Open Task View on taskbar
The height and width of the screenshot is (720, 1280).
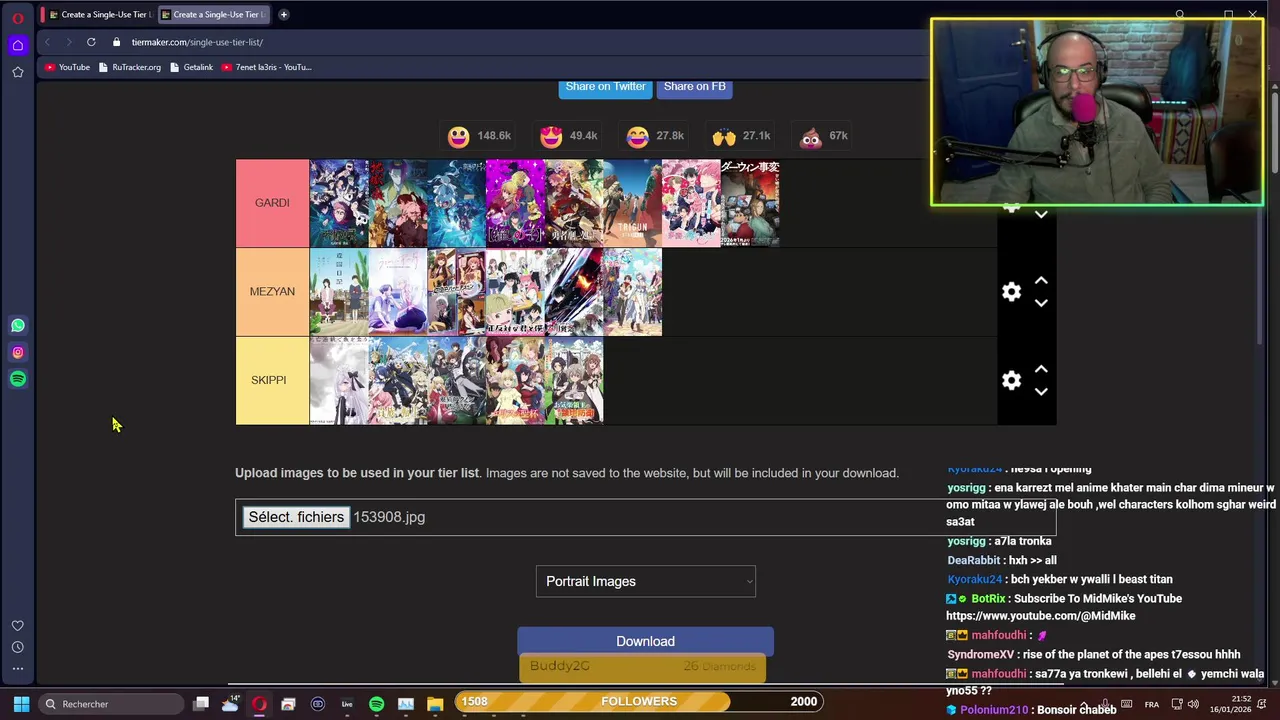(x=201, y=704)
